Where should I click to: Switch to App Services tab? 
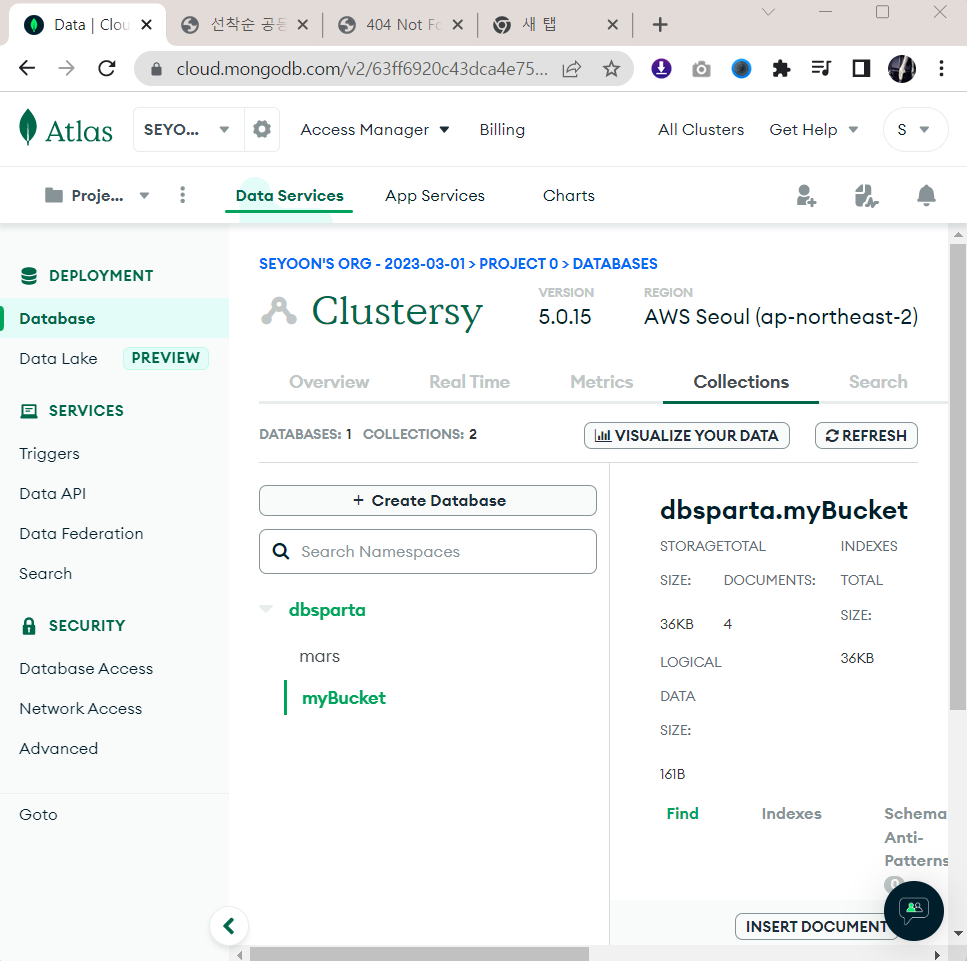(x=435, y=196)
